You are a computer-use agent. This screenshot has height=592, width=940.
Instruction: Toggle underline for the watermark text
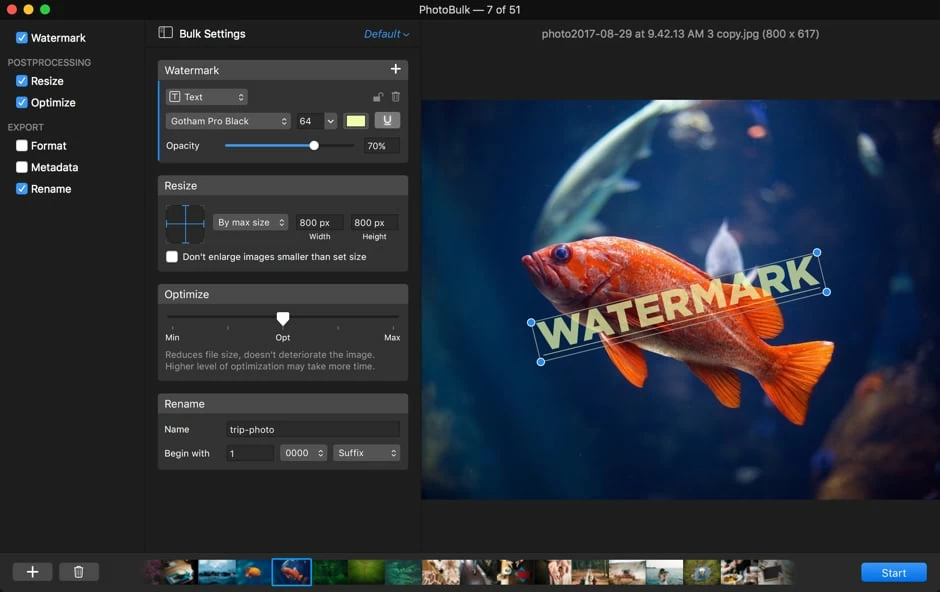click(387, 121)
